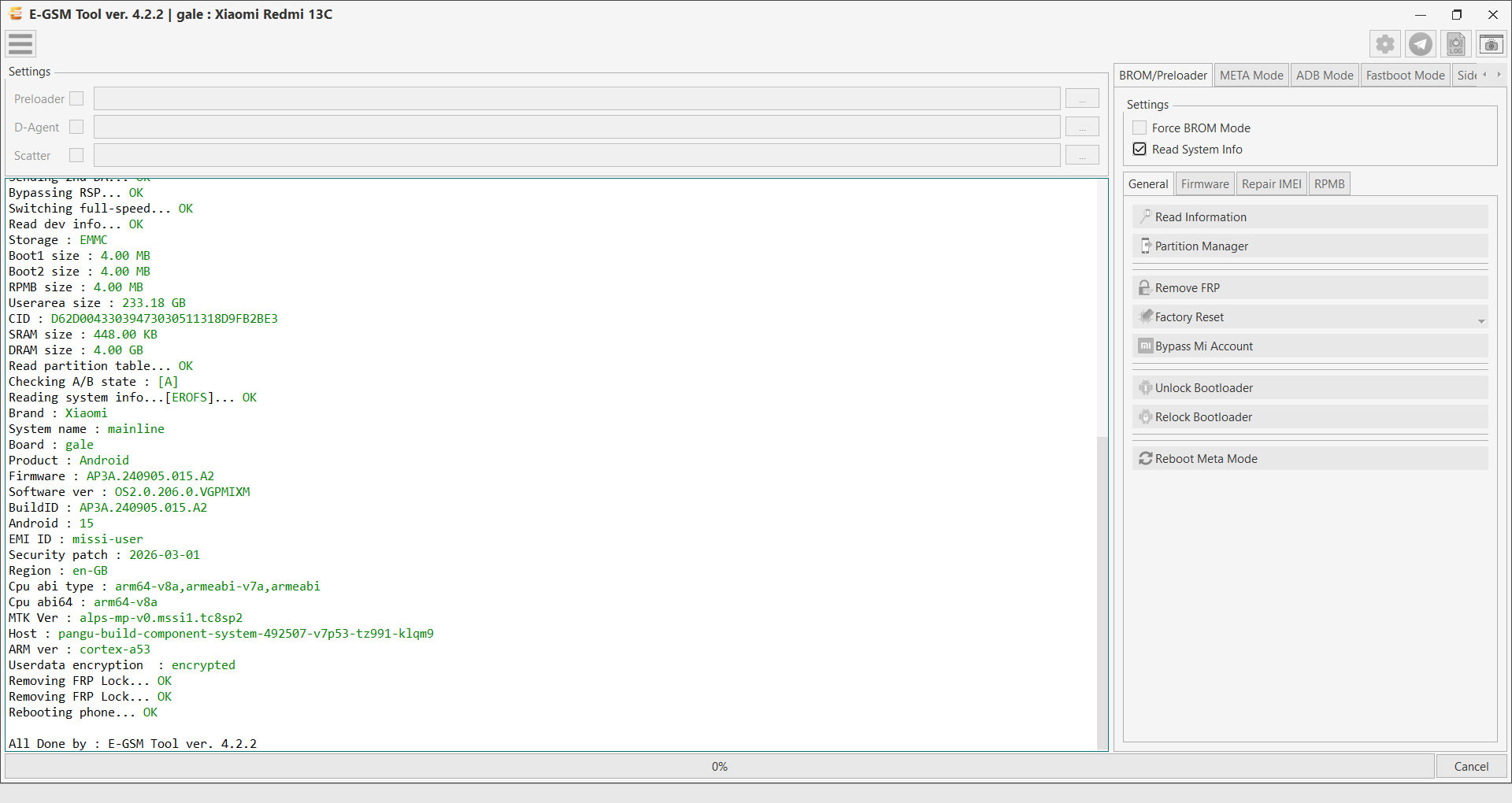Click the log line 'Security patch : 2026-03-01'
1512x803 pixels.
(x=104, y=554)
